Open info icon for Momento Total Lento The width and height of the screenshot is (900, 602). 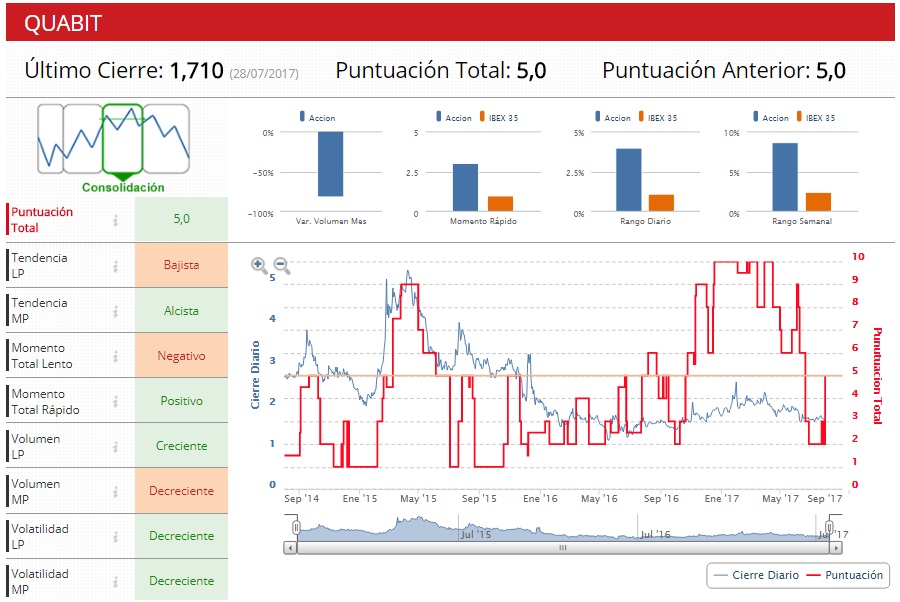tap(116, 356)
